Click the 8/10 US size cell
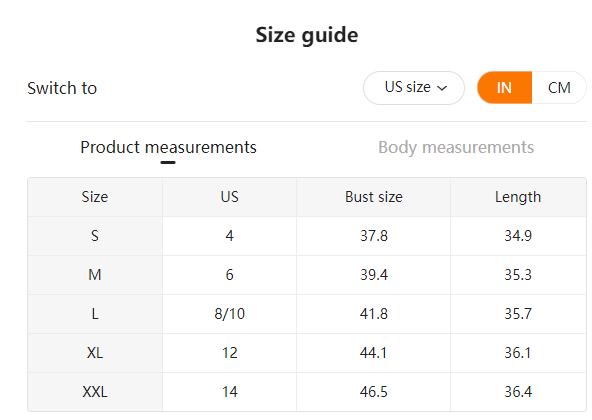This screenshot has height=420, width=592. coord(230,314)
